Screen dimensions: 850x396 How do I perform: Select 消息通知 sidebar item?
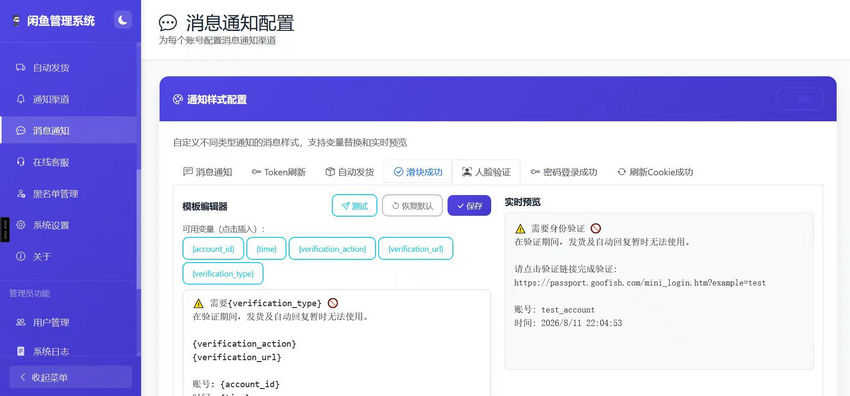(68, 130)
